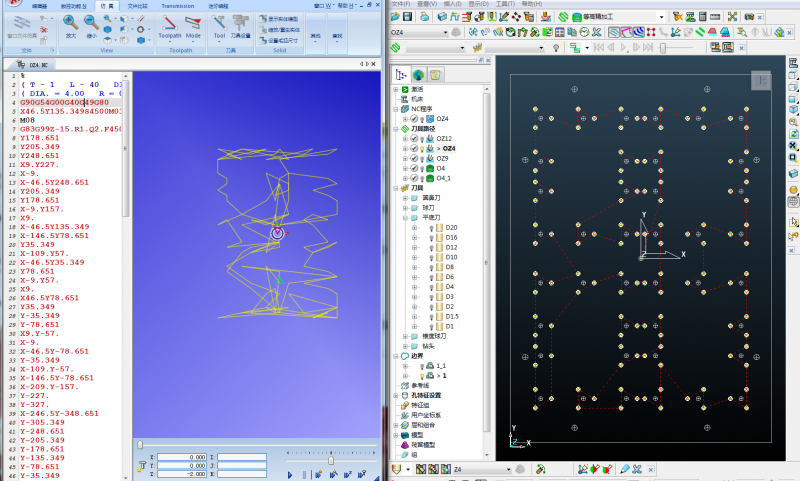Click the Tool button in the ribbon
800x481 pixels.
click(219, 27)
